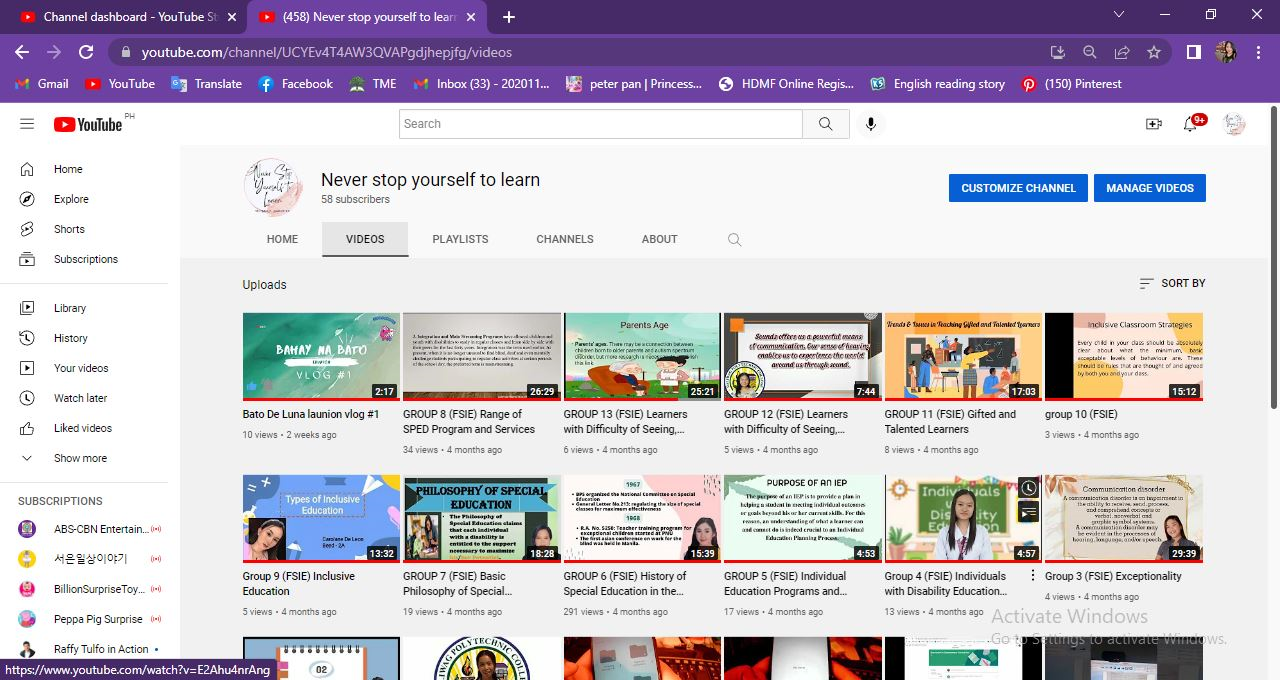Click your profile avatar
The width and height of the screenshot is (1280, 680).
[x=1233, y=124]
